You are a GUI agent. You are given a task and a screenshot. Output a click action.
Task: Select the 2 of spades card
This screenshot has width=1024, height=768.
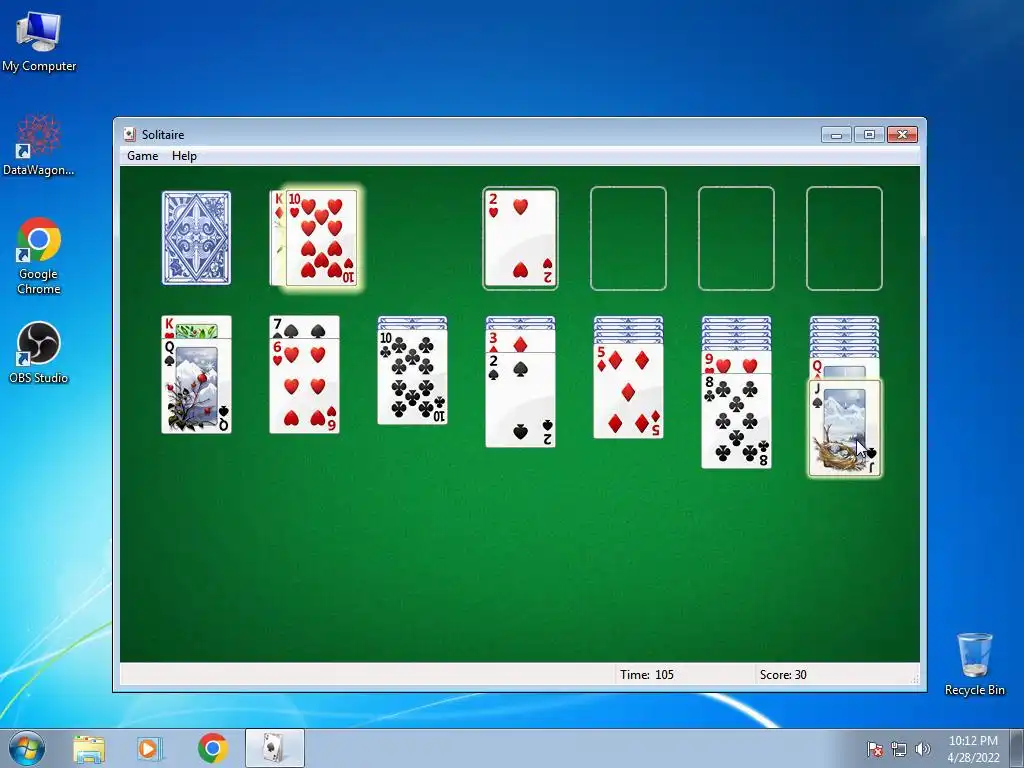520,400
